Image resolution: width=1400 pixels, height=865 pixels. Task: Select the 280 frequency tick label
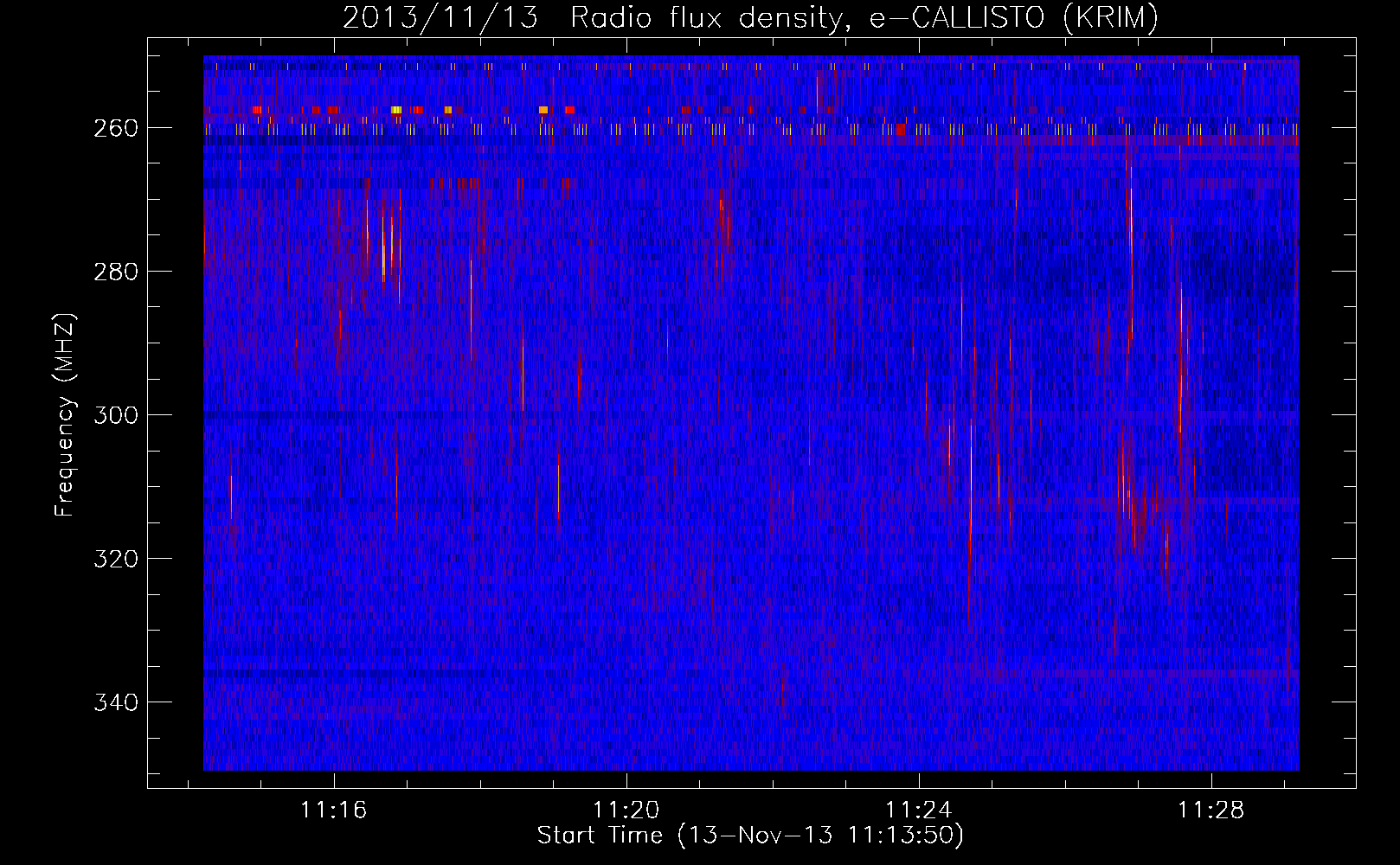click(115, 272)
